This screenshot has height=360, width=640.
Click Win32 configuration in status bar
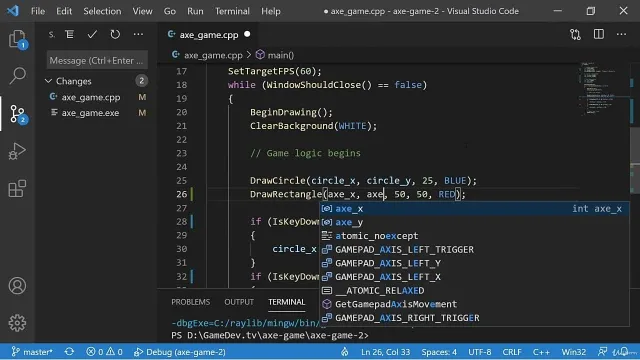click(573, 352)
